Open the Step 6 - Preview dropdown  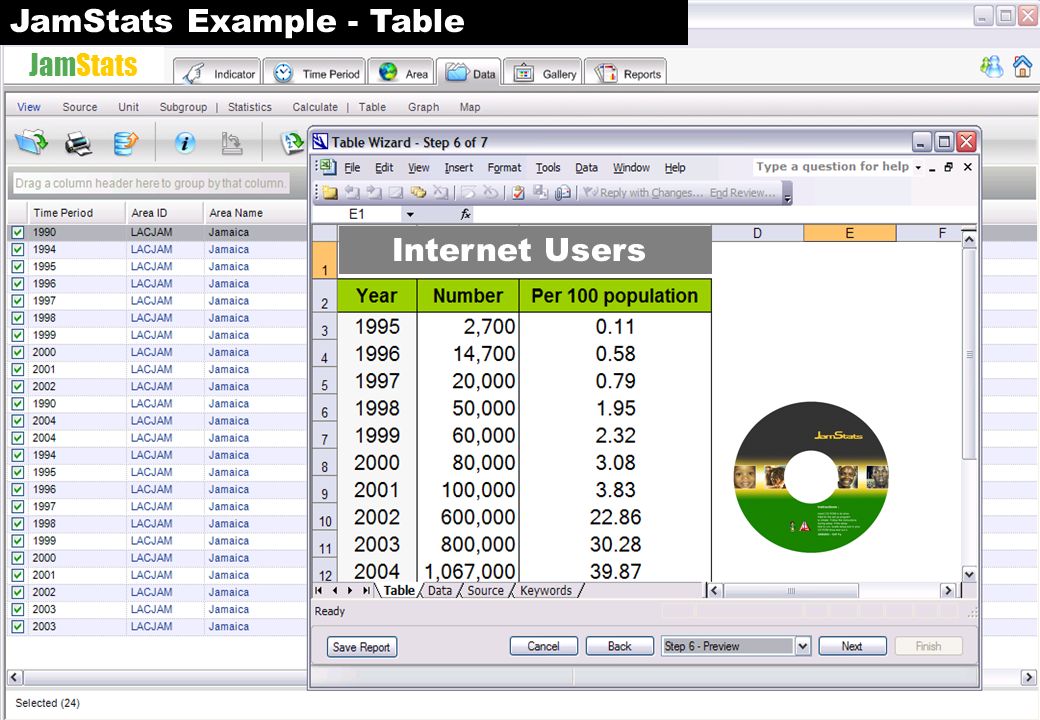(803, 646)
